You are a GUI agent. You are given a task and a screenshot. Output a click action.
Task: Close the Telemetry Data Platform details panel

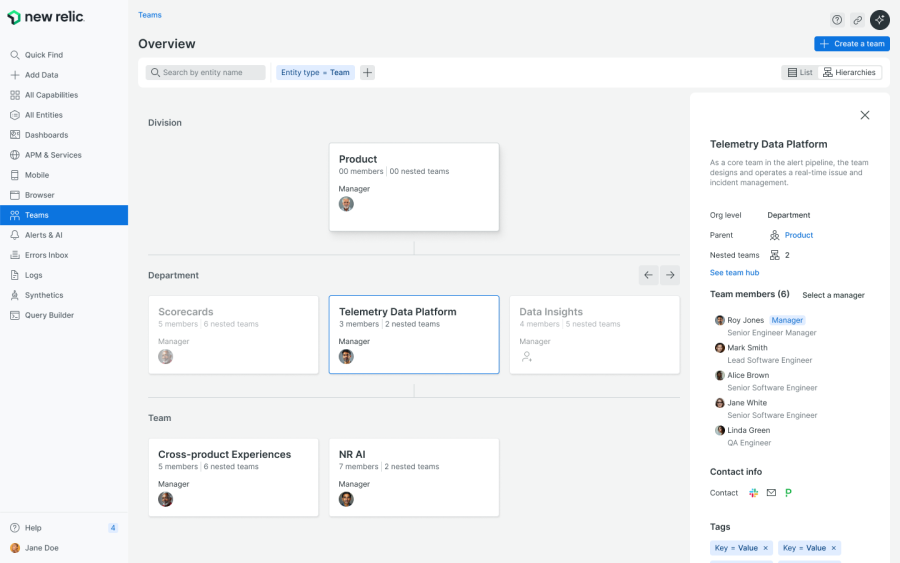864,115
